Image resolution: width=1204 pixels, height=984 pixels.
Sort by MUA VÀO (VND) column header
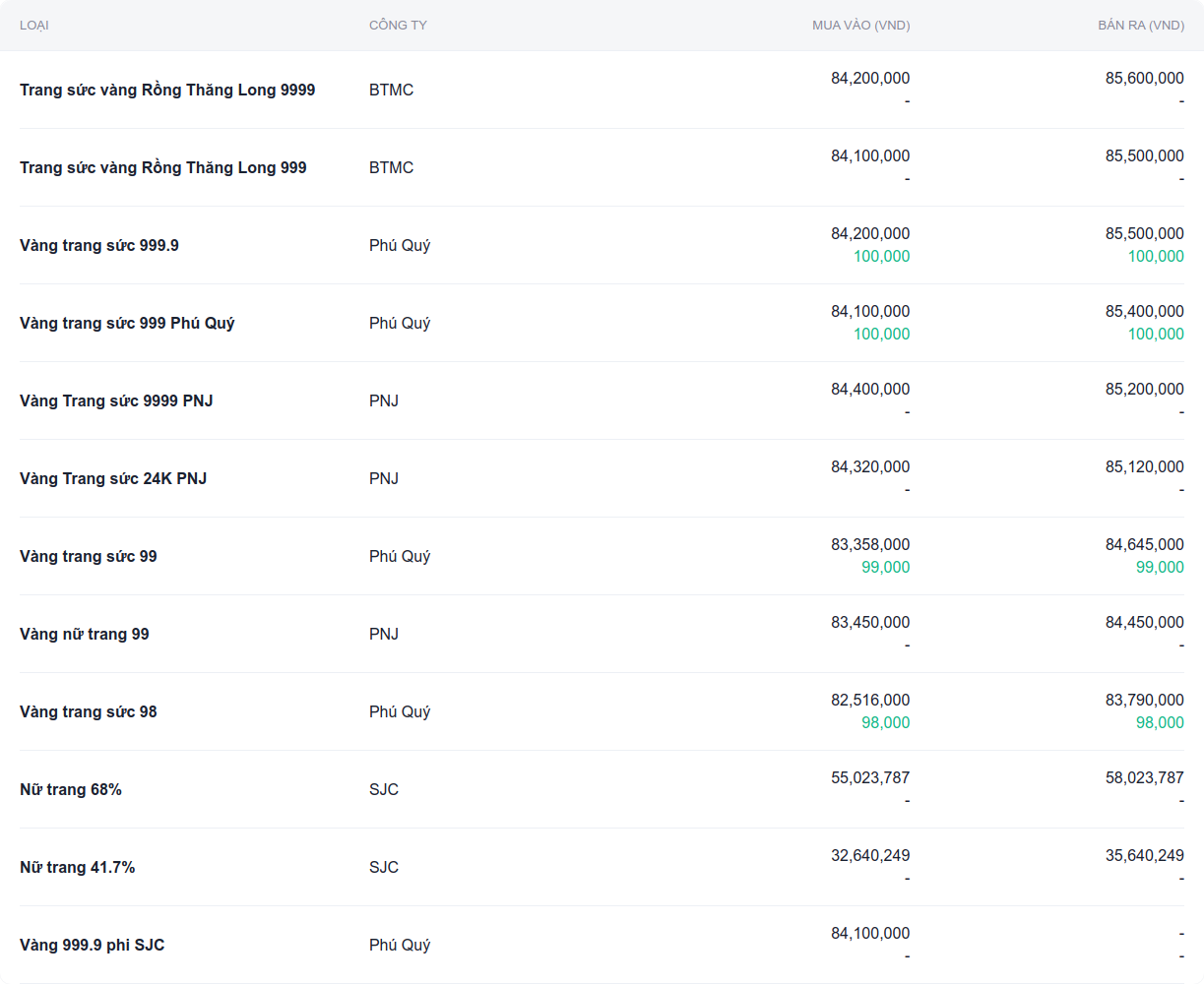[x=860, y=25]
